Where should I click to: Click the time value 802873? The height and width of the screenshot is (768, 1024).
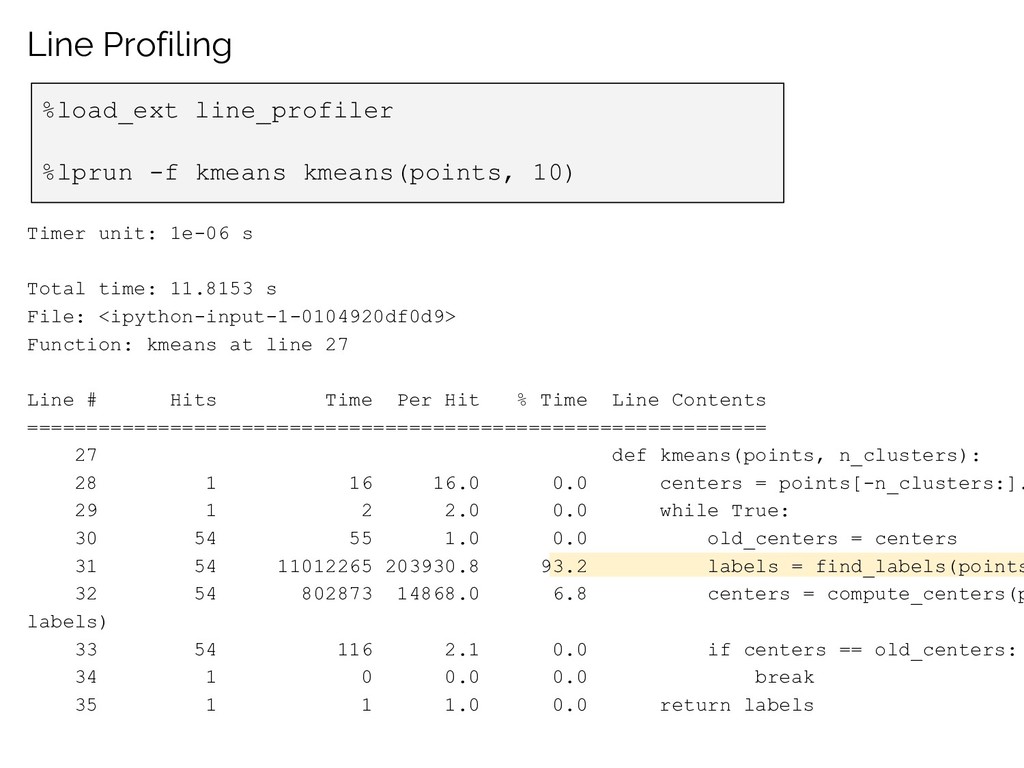tap(337, 594)
